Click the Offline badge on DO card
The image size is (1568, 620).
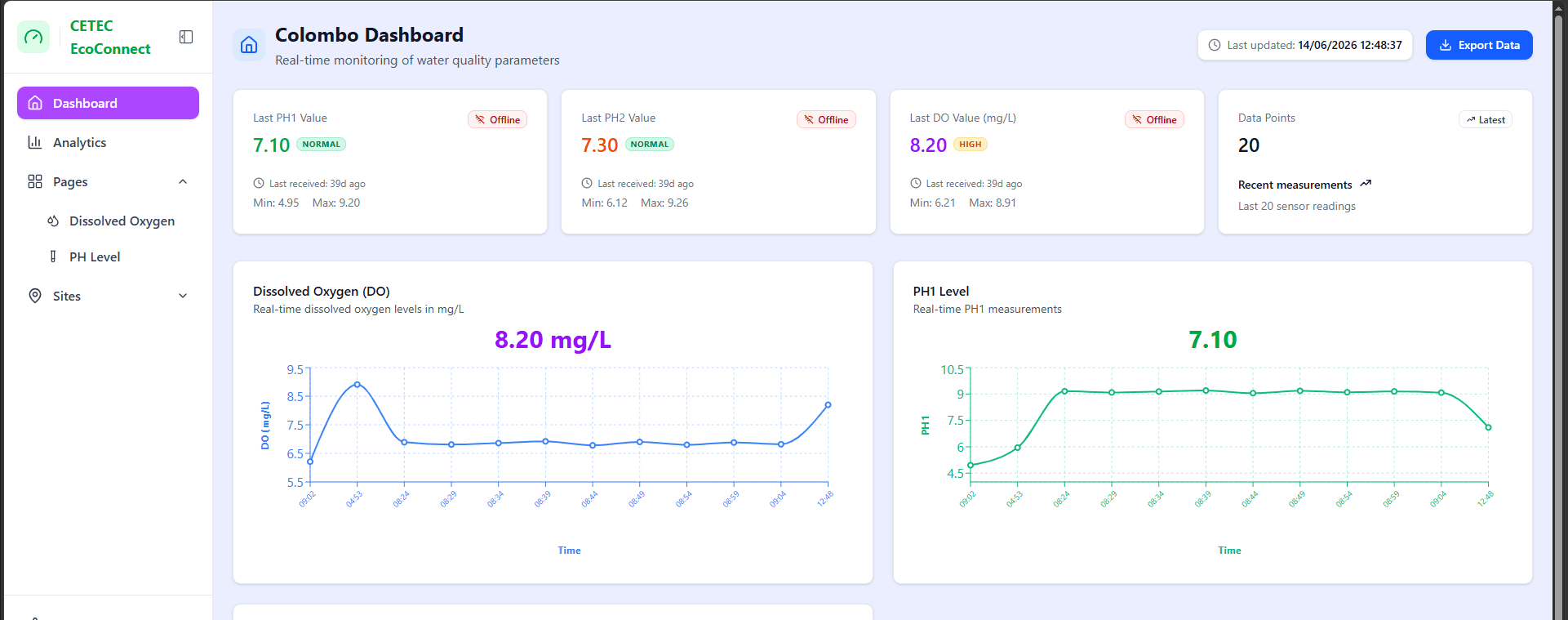[1154, 119]
